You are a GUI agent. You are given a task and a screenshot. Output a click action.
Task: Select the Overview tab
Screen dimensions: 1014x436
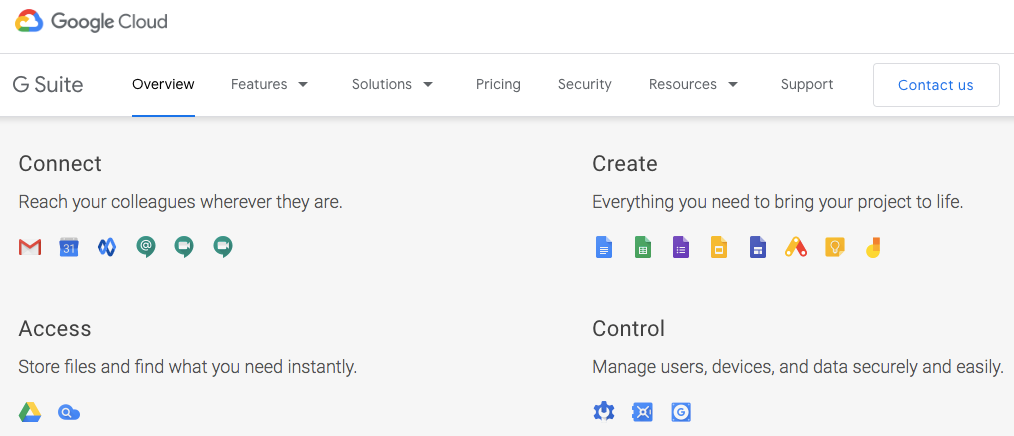pyautogui.click(x=163, y=84)
